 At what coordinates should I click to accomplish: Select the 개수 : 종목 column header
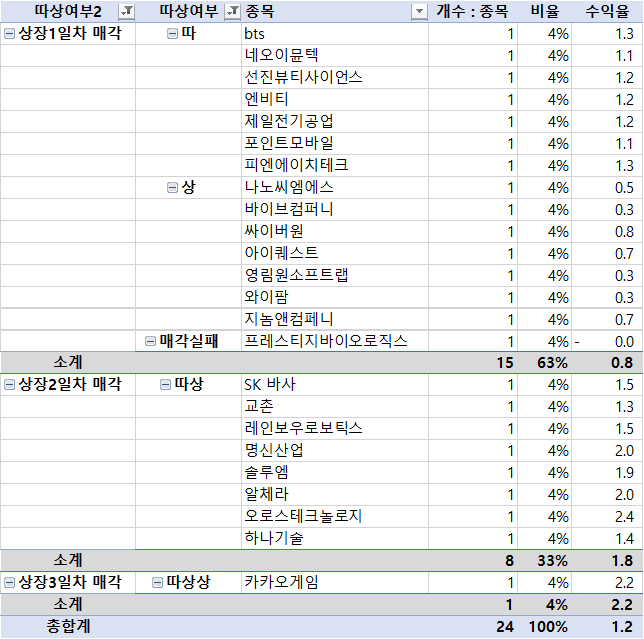(472, 11)
